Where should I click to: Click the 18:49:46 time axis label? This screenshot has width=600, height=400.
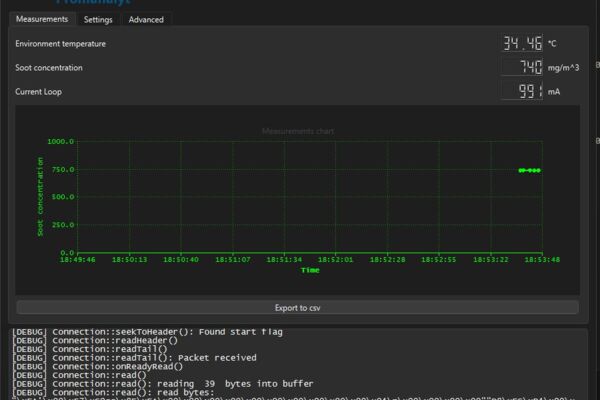[x=78, y=260]
